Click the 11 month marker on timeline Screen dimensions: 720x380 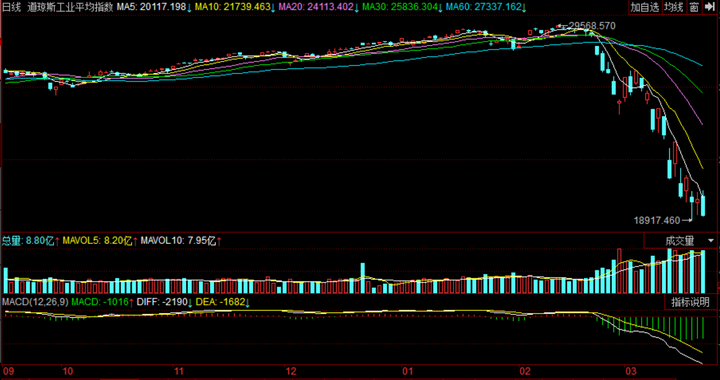tap(179, 371)
